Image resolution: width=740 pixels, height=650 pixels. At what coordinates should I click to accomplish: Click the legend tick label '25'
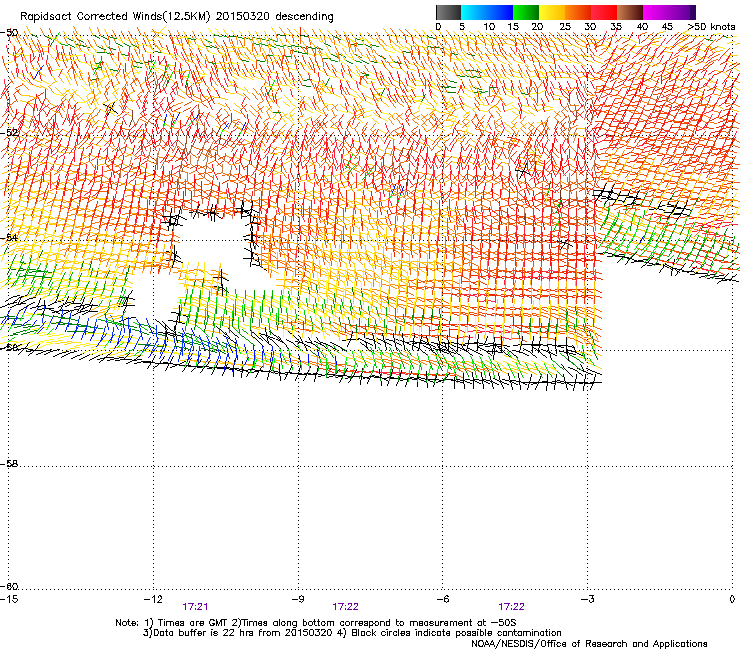tap(565, 27)
